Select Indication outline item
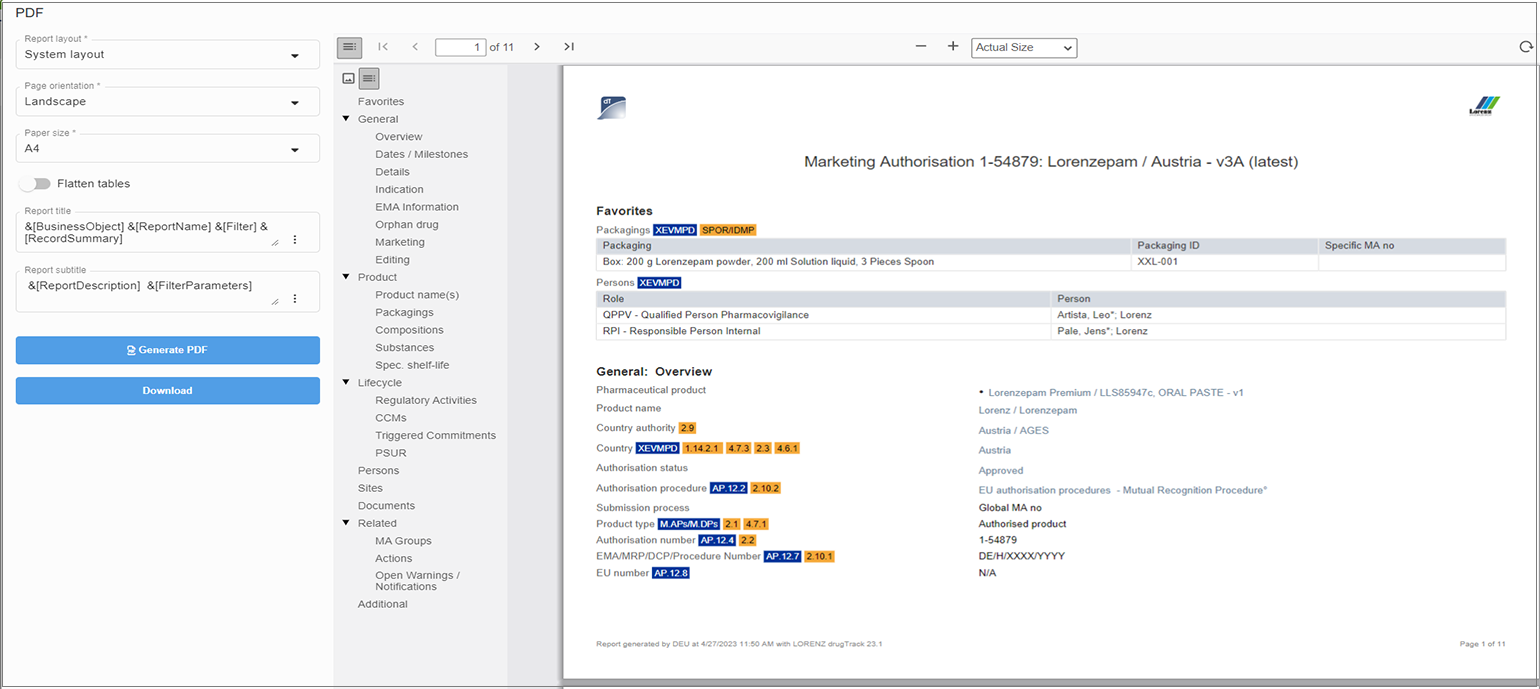This screenshot has height=689, width=1540. (x=399, y=189)
